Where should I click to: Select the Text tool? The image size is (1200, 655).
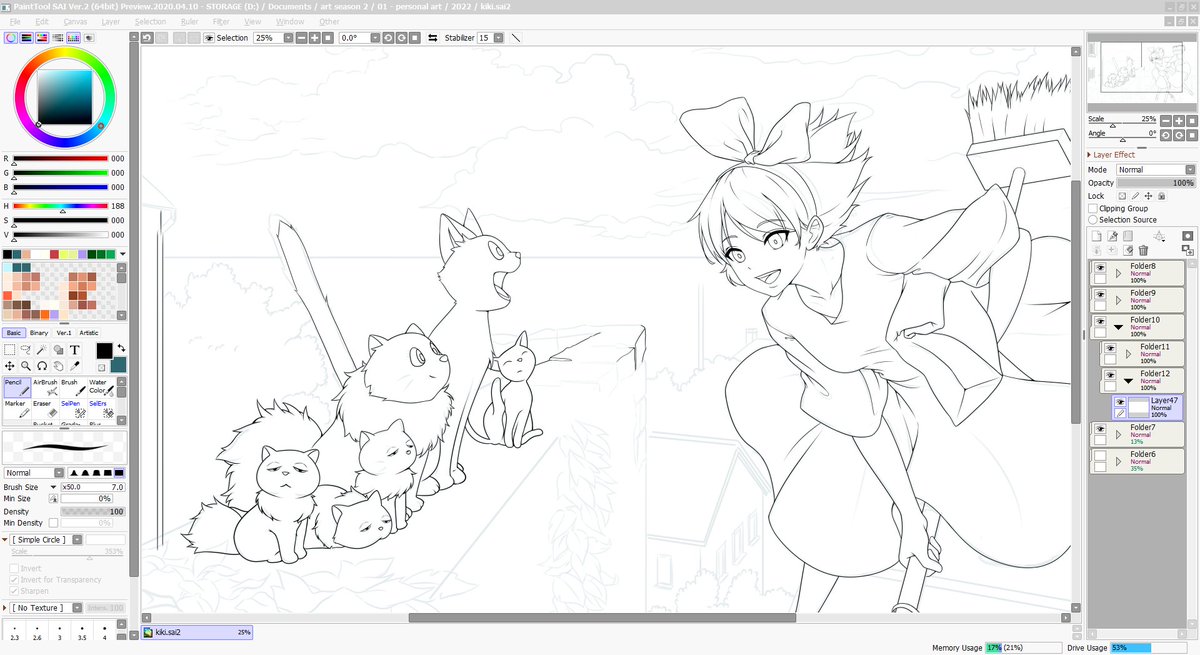pos(75,350)
